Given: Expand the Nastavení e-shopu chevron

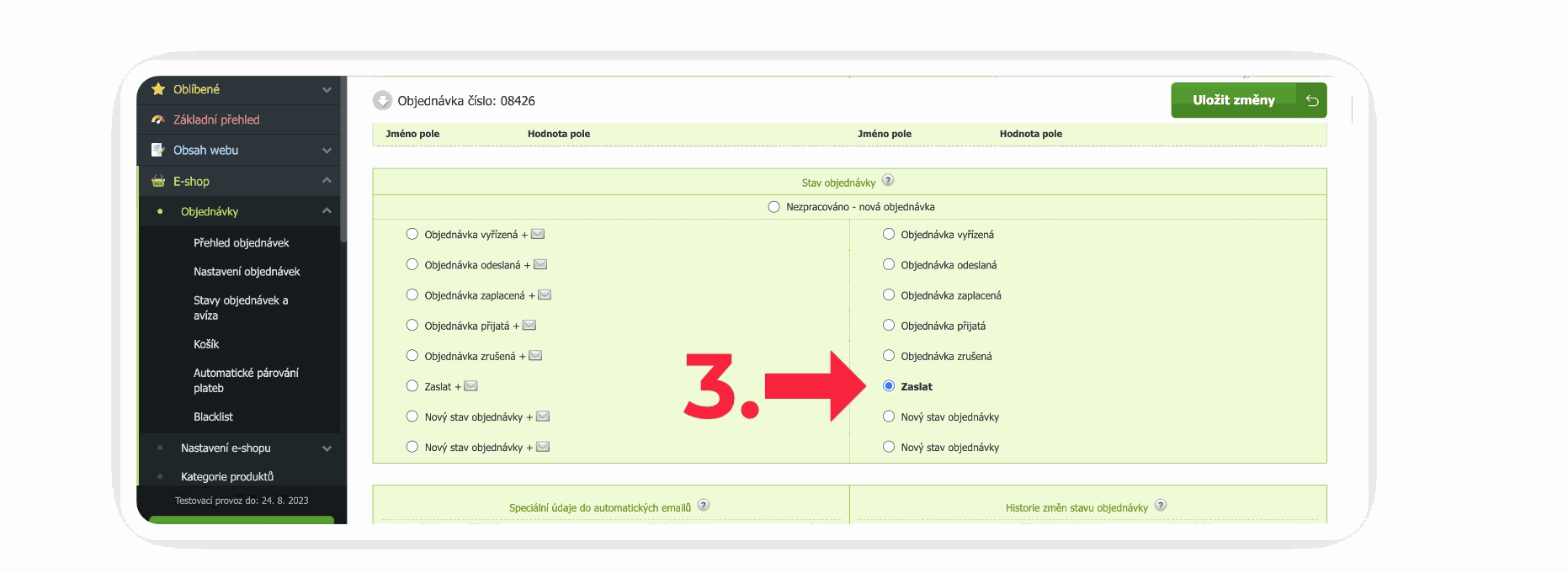Looking at the screenshot, I should tap(327, 448).
